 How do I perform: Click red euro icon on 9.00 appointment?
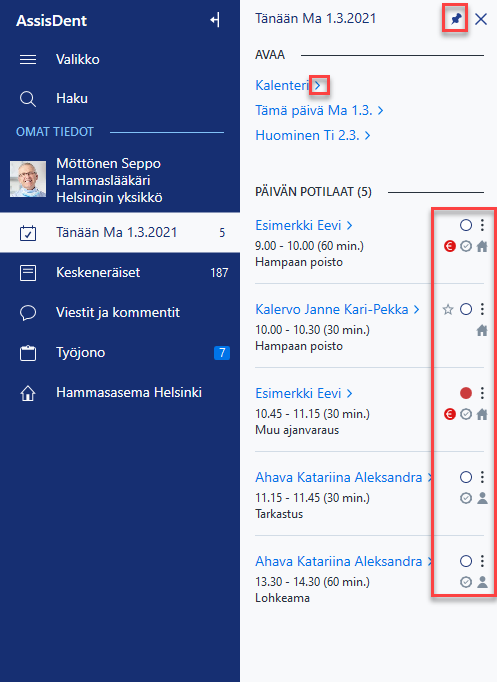450,246
